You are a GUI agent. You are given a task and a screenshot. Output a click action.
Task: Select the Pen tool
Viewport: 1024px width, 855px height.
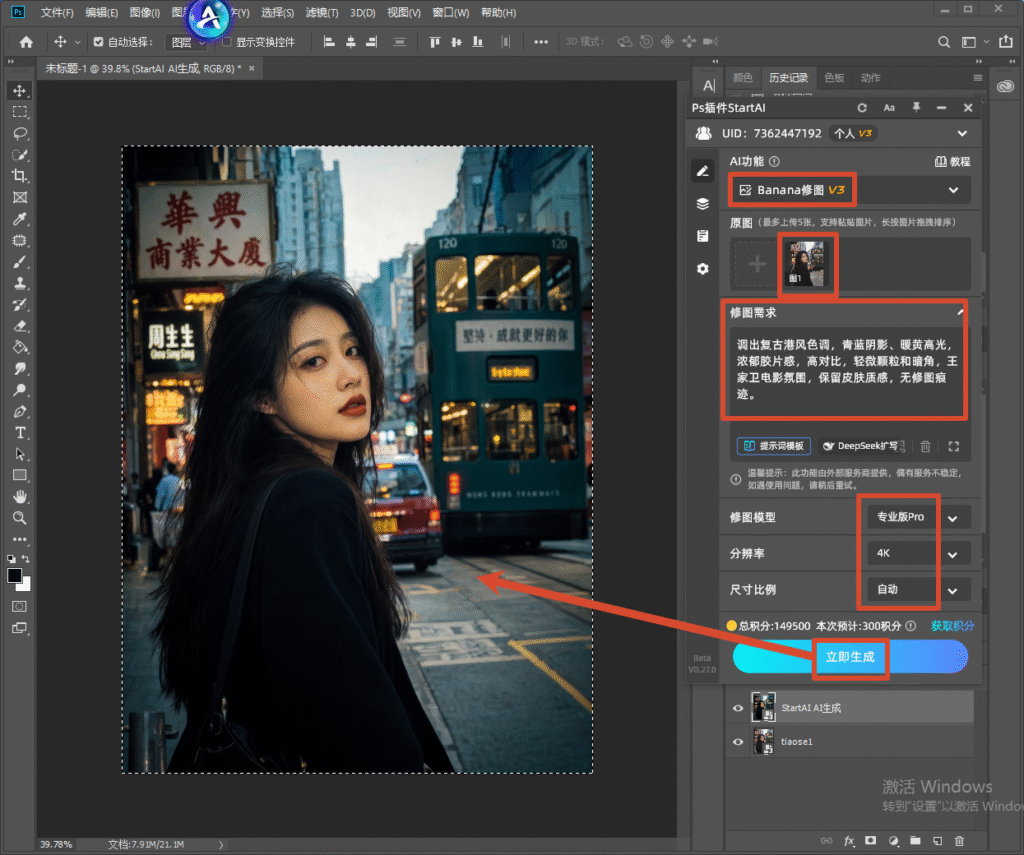(x=20, y=411)
